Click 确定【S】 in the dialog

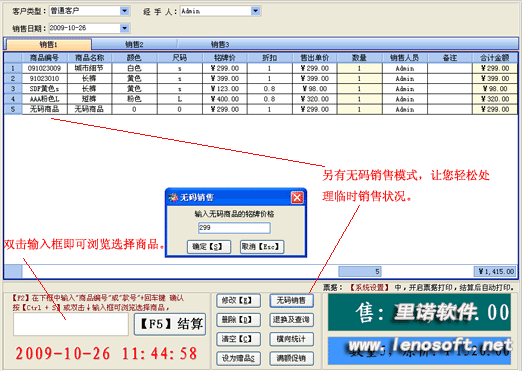209,247
